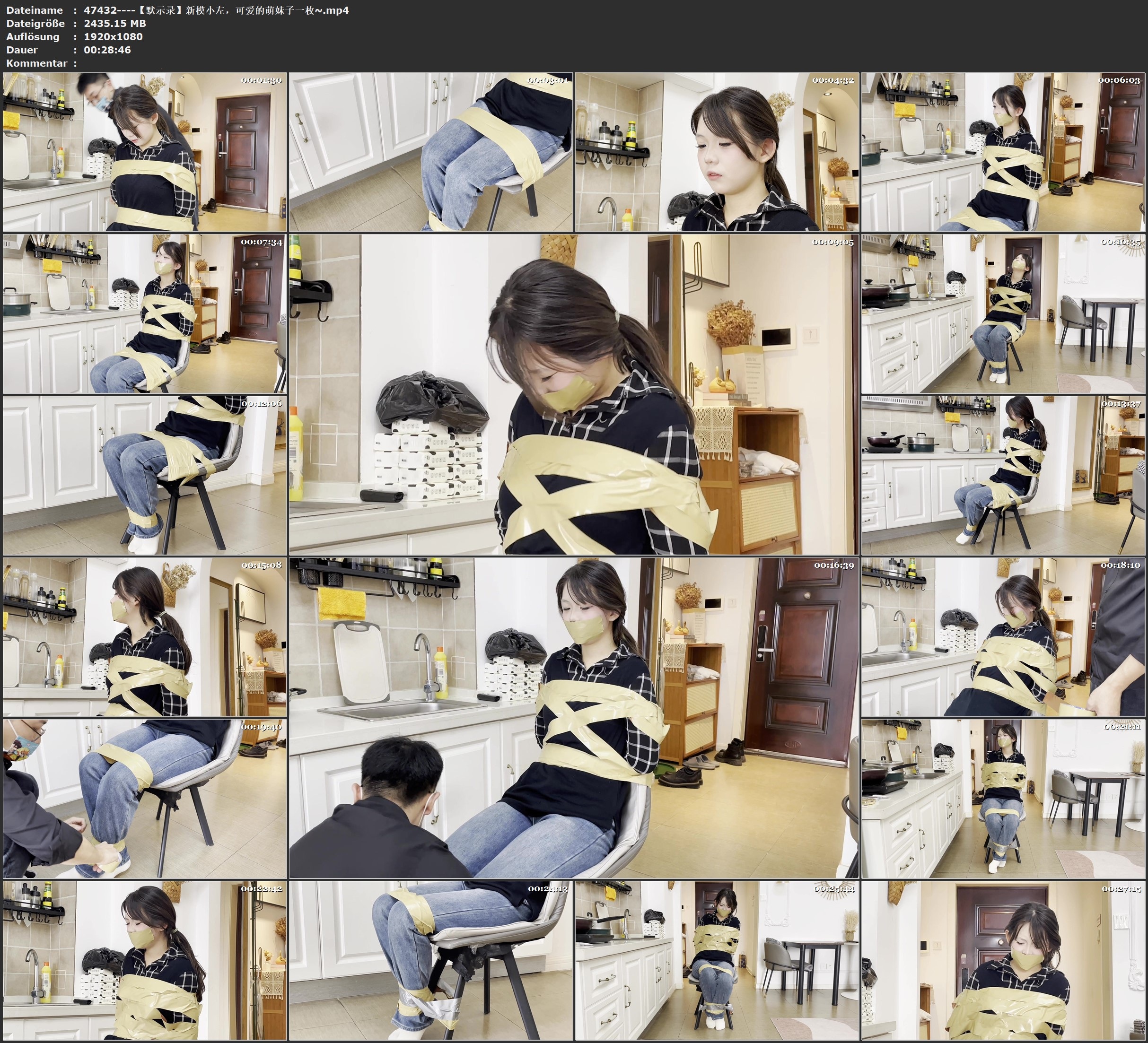Select the frame timestamped 00:12:06
Screen dimensions: 1148x1043
(x=145, y=475)
